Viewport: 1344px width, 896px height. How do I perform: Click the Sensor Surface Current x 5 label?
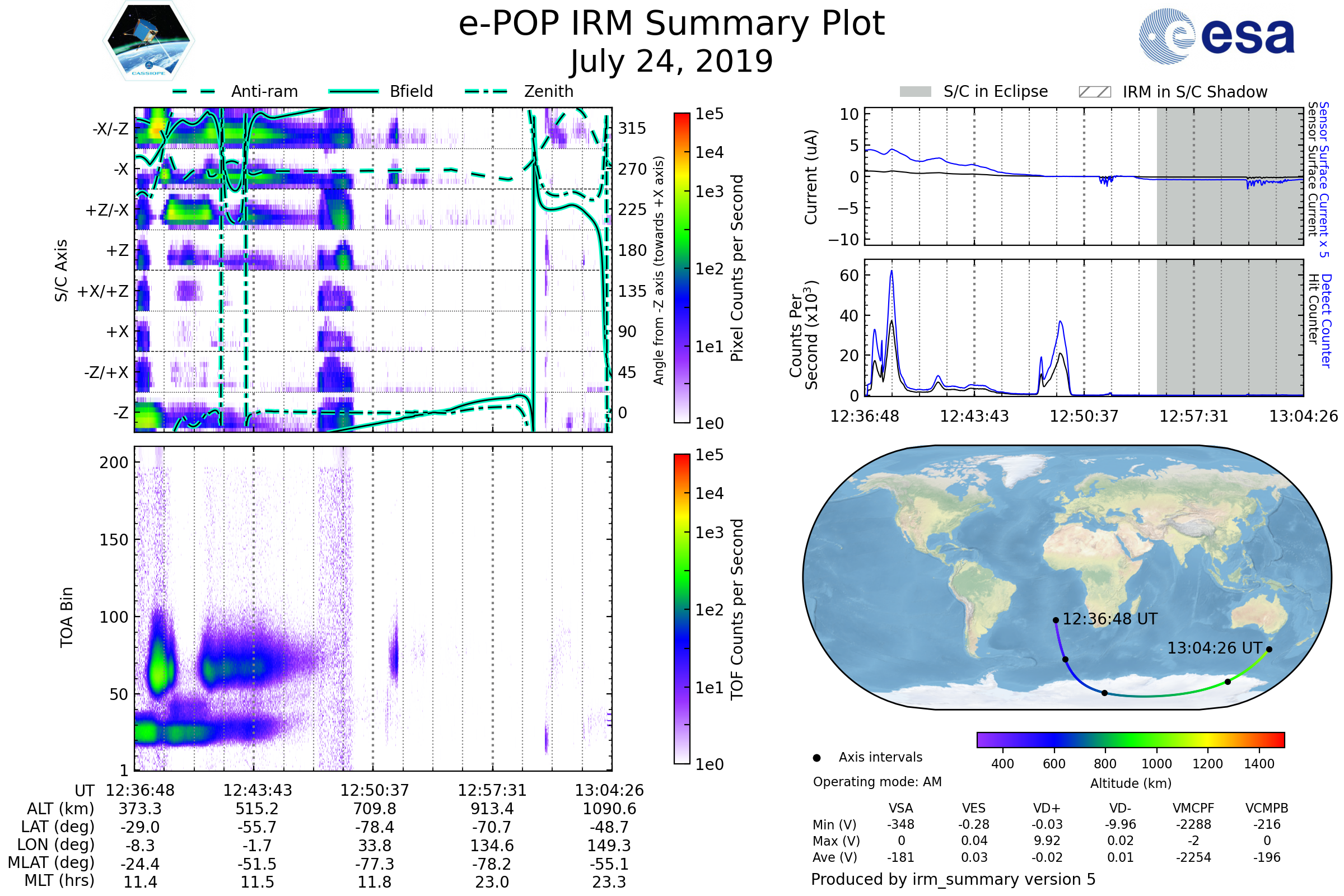(1324, 180)
